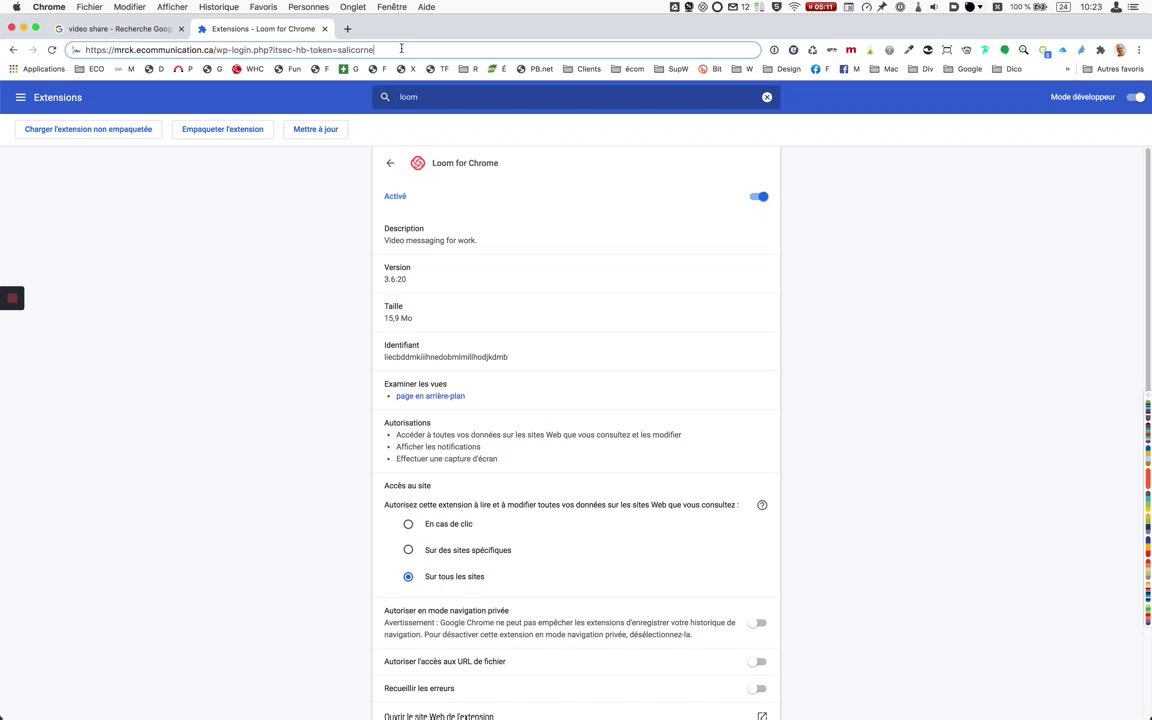
Task: Expand the hidden bookmarks chevron
Action: click(1068, 69)
